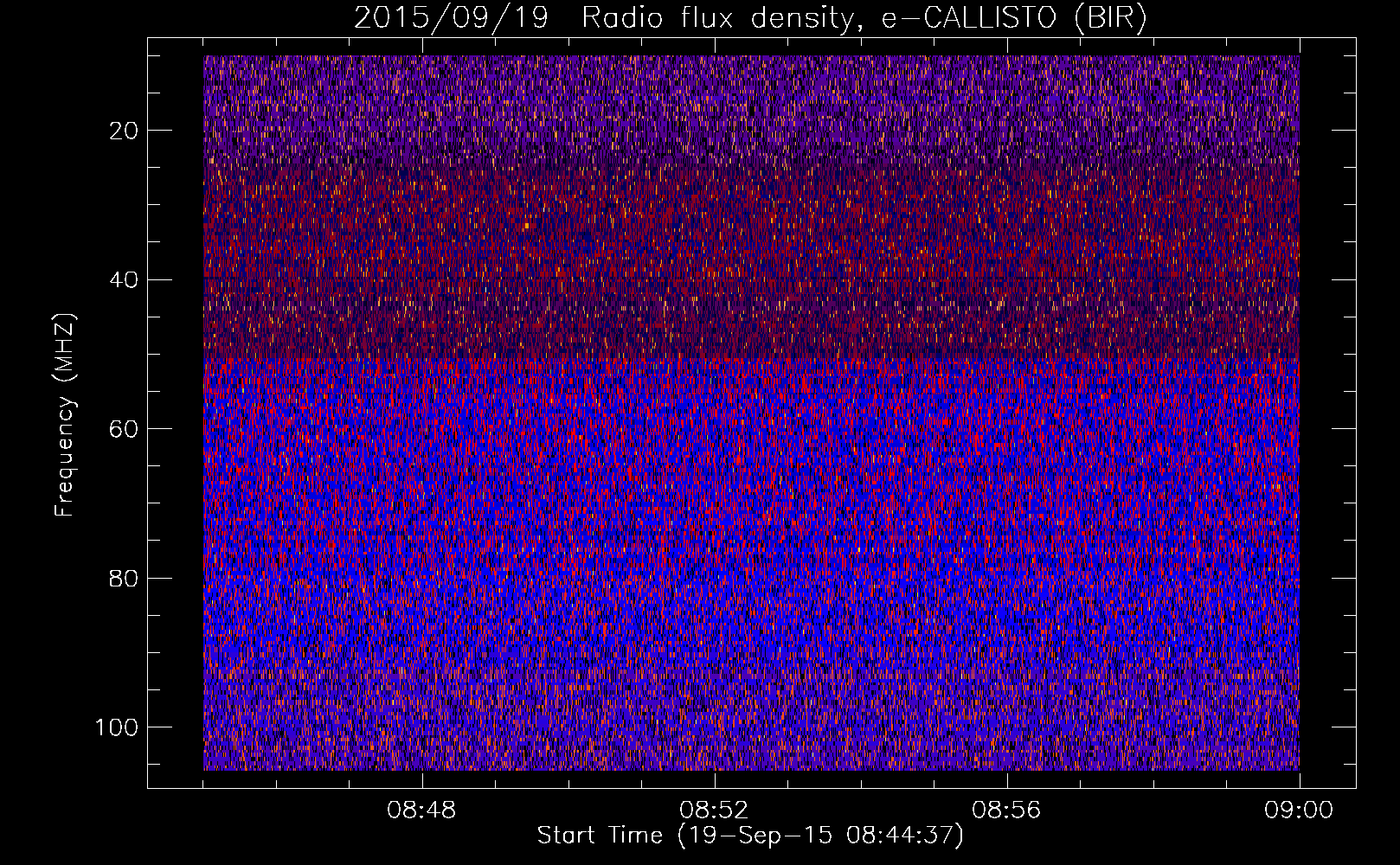Click the "Frequency (MHZ)" axis label
1400x865 pixels.
click(65, 415)
